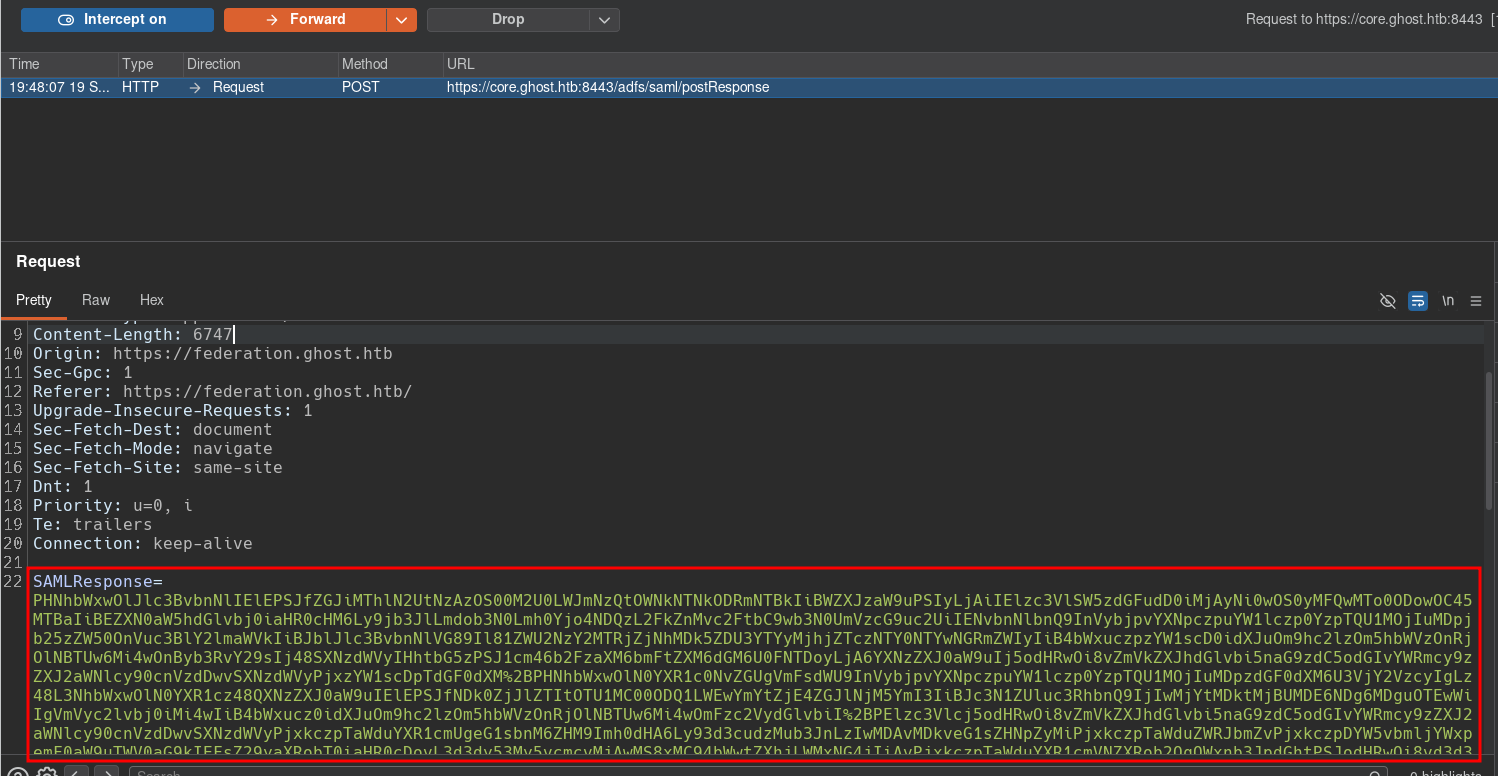Toggle hide-elements eye icon in Request panel
The width and height of the screenshot is (1498, 776).
pos(1387,301)
